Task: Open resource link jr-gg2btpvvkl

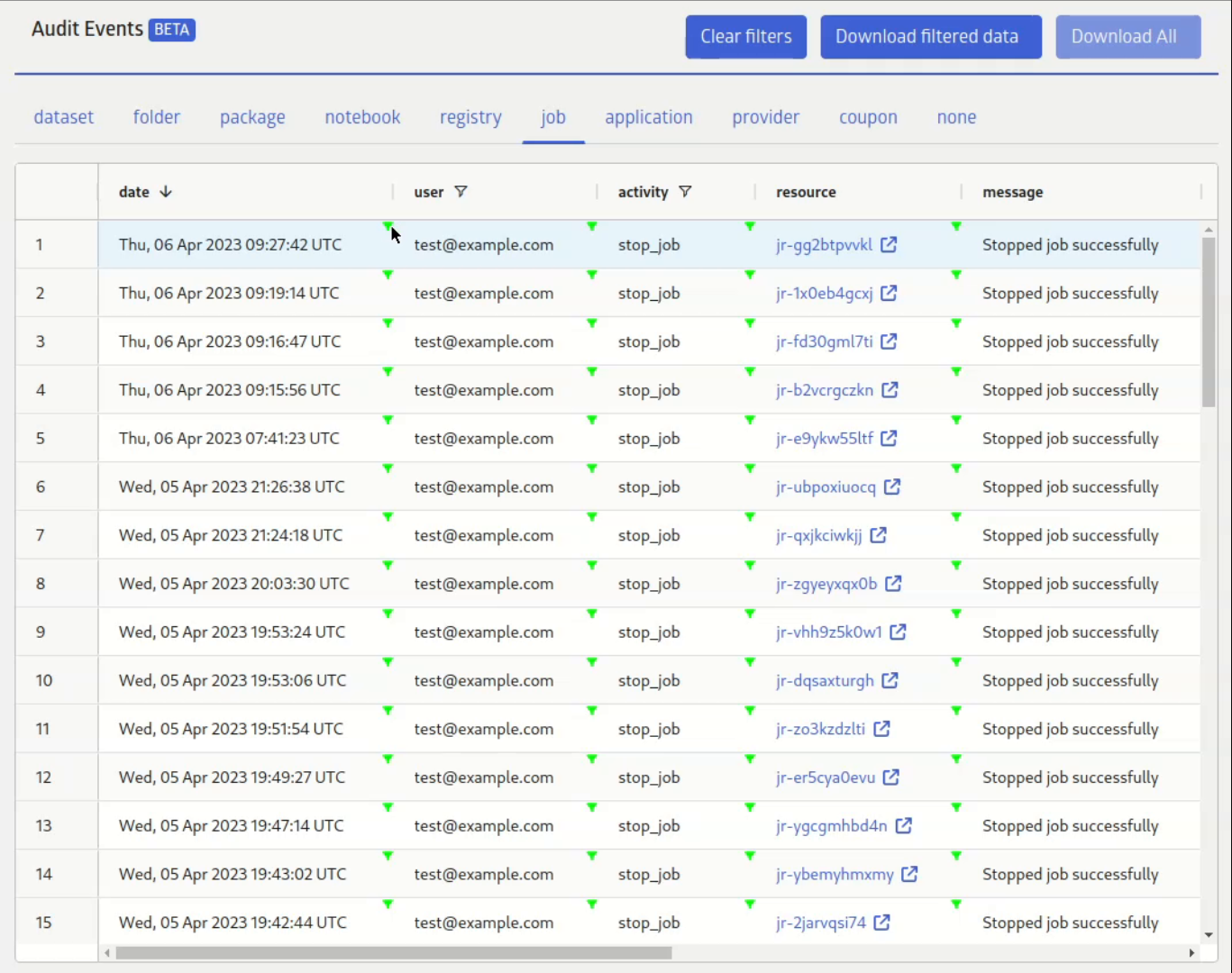Action: coord(824,245)
